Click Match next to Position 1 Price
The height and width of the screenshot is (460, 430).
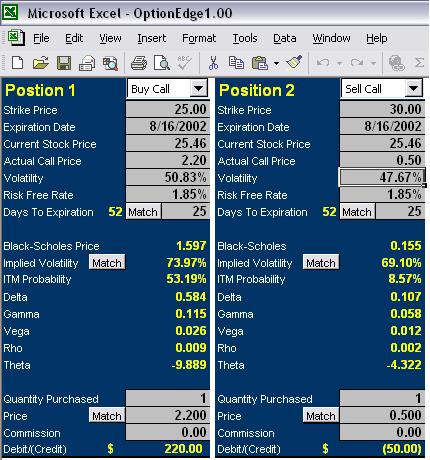[107, 416]
